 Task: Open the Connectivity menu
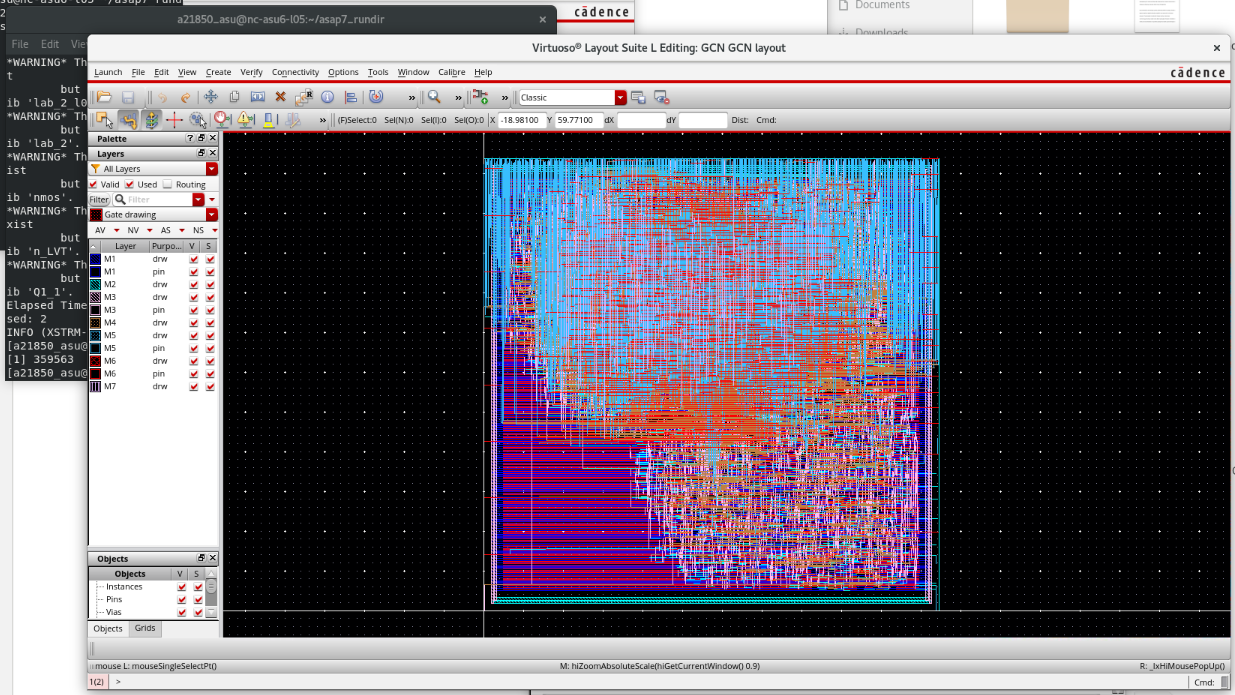[295, 72]
